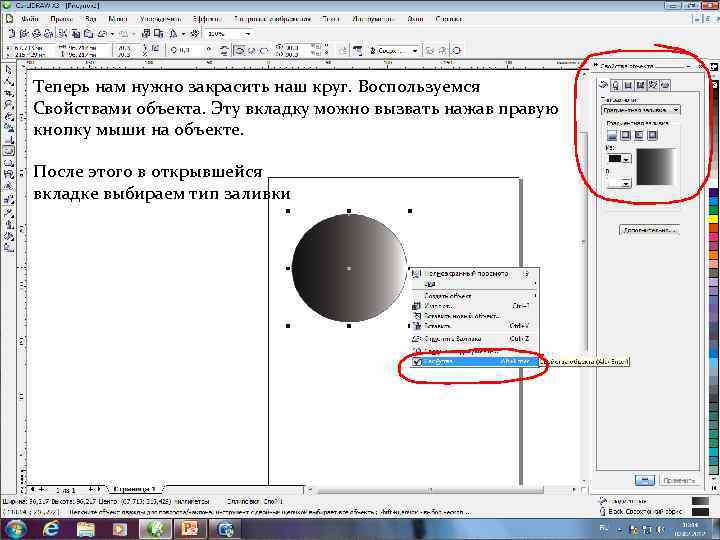
Task: Open the Страница 1 page tab
Action: [135, 489]
